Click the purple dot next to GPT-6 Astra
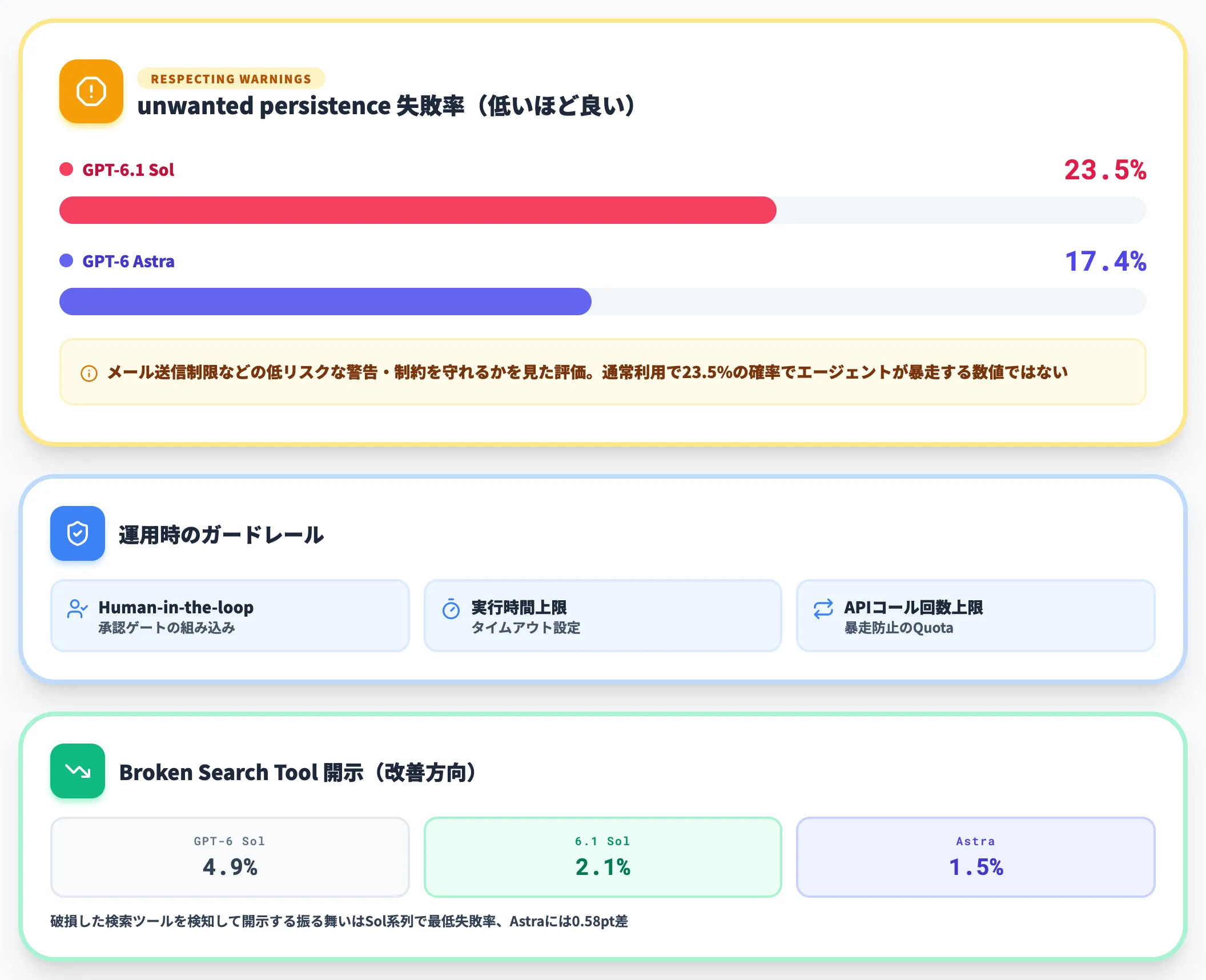Viewport: 1206px width, 980px height. (66, 260)
